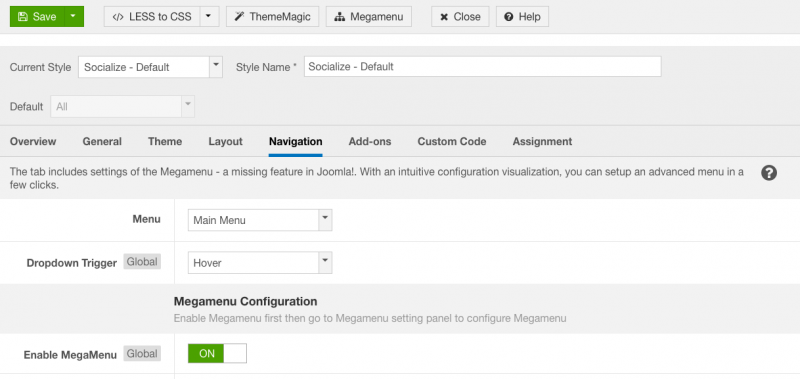Viewport: 800px width, 379px height.
Task: Click the Style Name input field
Action: (x=483, y=67)
